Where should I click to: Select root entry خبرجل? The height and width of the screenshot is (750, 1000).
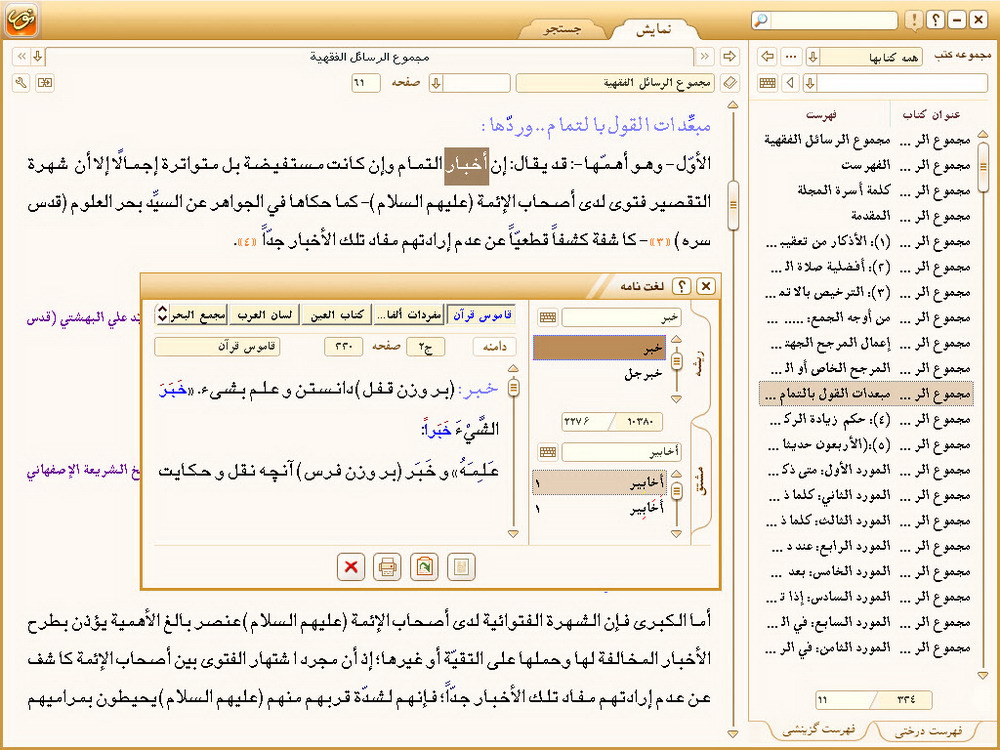[x=601, y=374]
